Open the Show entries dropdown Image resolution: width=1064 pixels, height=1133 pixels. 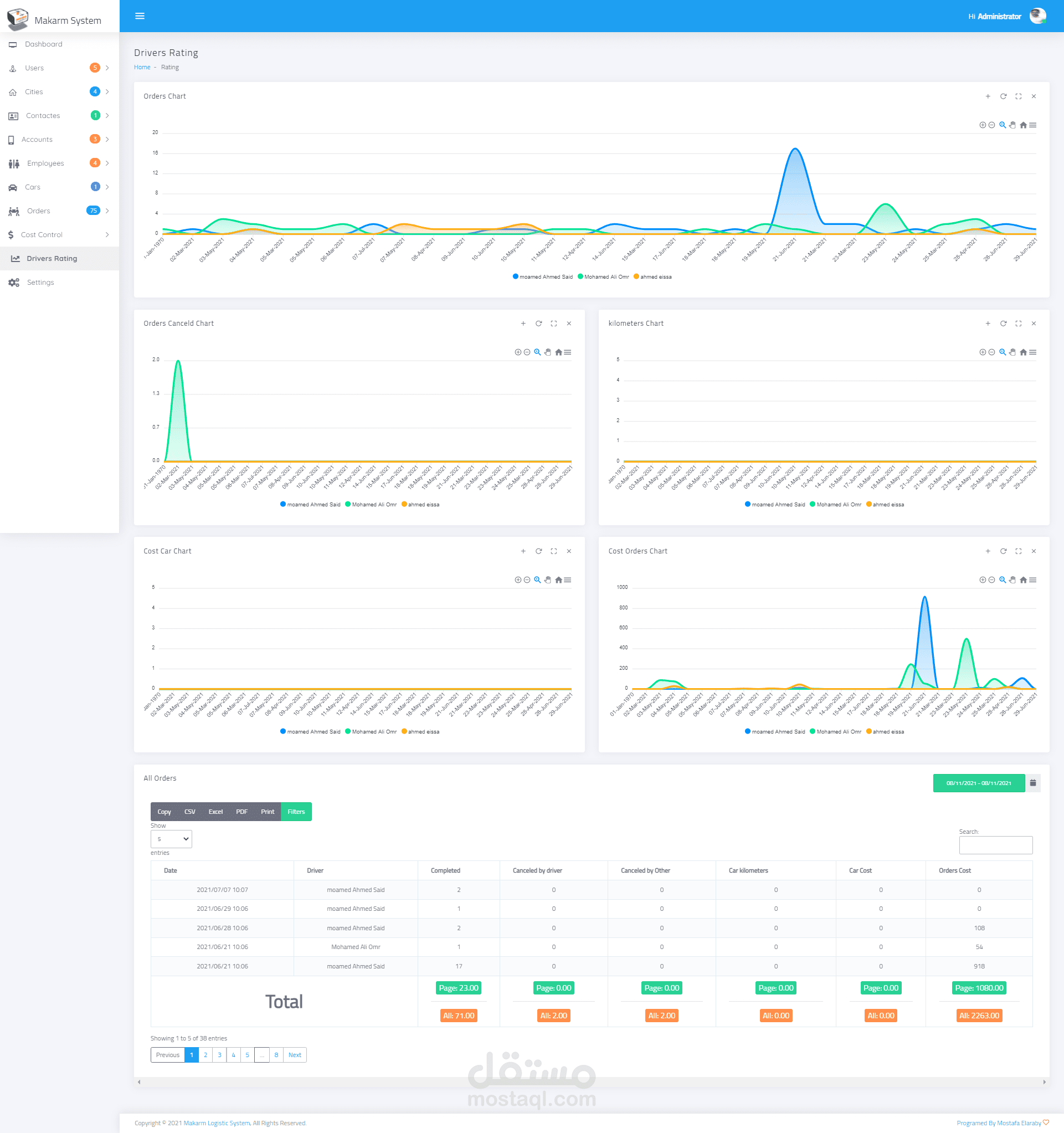(x=171, y=839)
